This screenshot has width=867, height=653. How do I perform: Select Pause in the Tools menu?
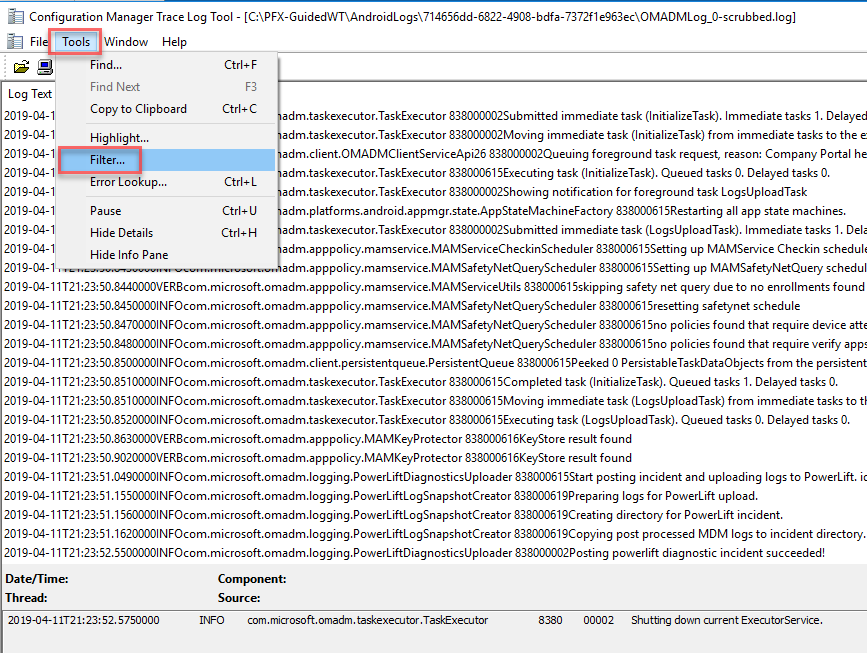click(166, 211)
